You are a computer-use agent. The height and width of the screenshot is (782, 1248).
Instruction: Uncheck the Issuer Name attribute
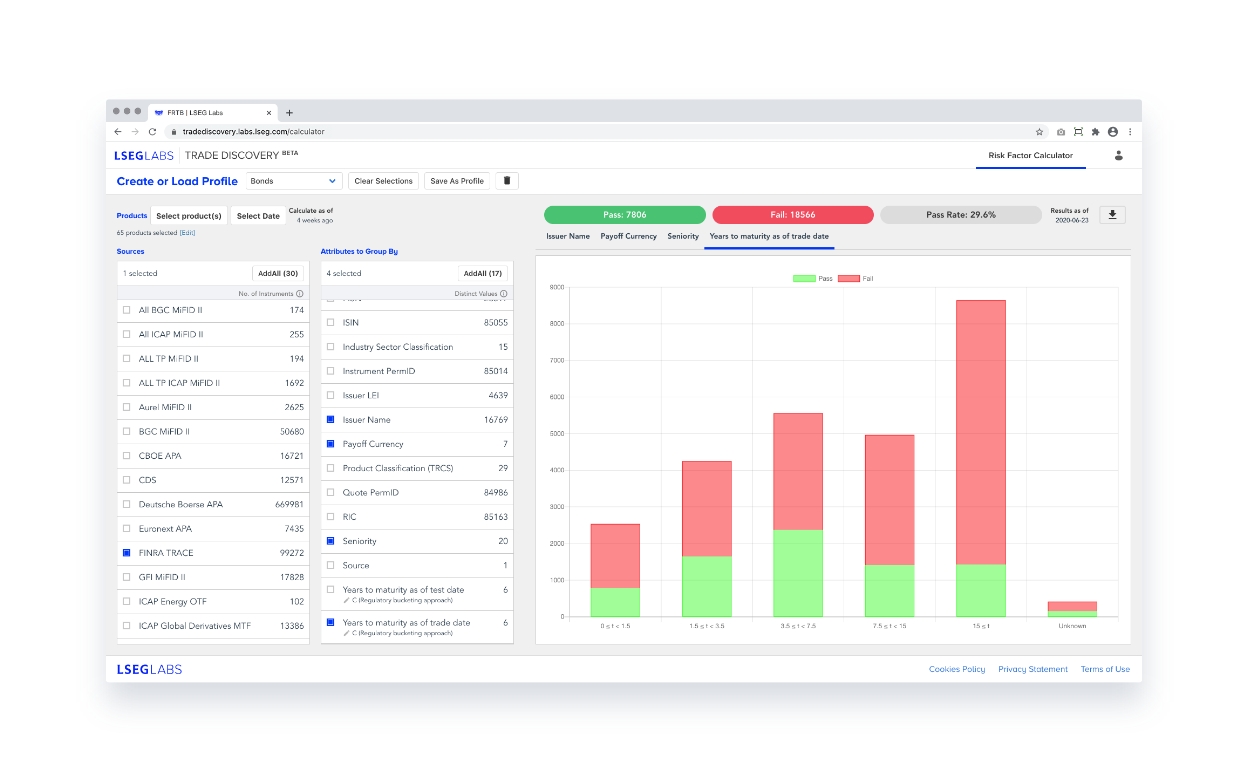(x=331, y=420)
